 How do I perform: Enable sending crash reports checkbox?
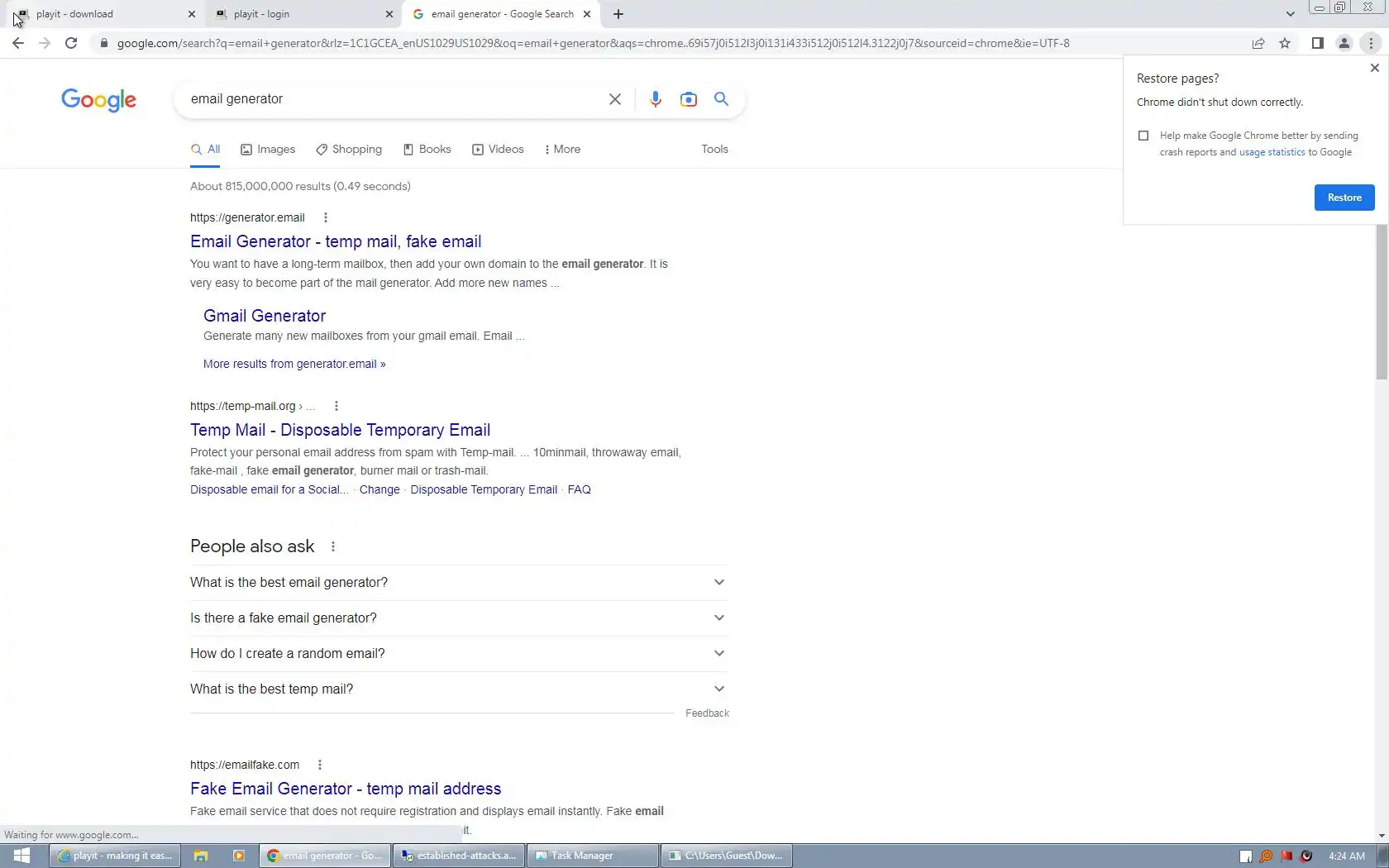[x=1143, y=136]
